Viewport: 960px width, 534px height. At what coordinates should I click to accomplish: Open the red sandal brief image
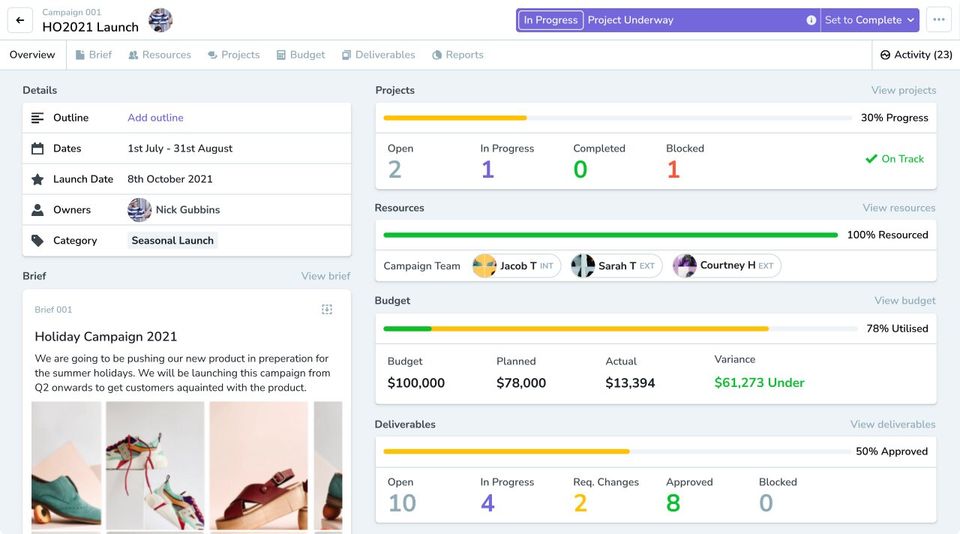(259, 465)
